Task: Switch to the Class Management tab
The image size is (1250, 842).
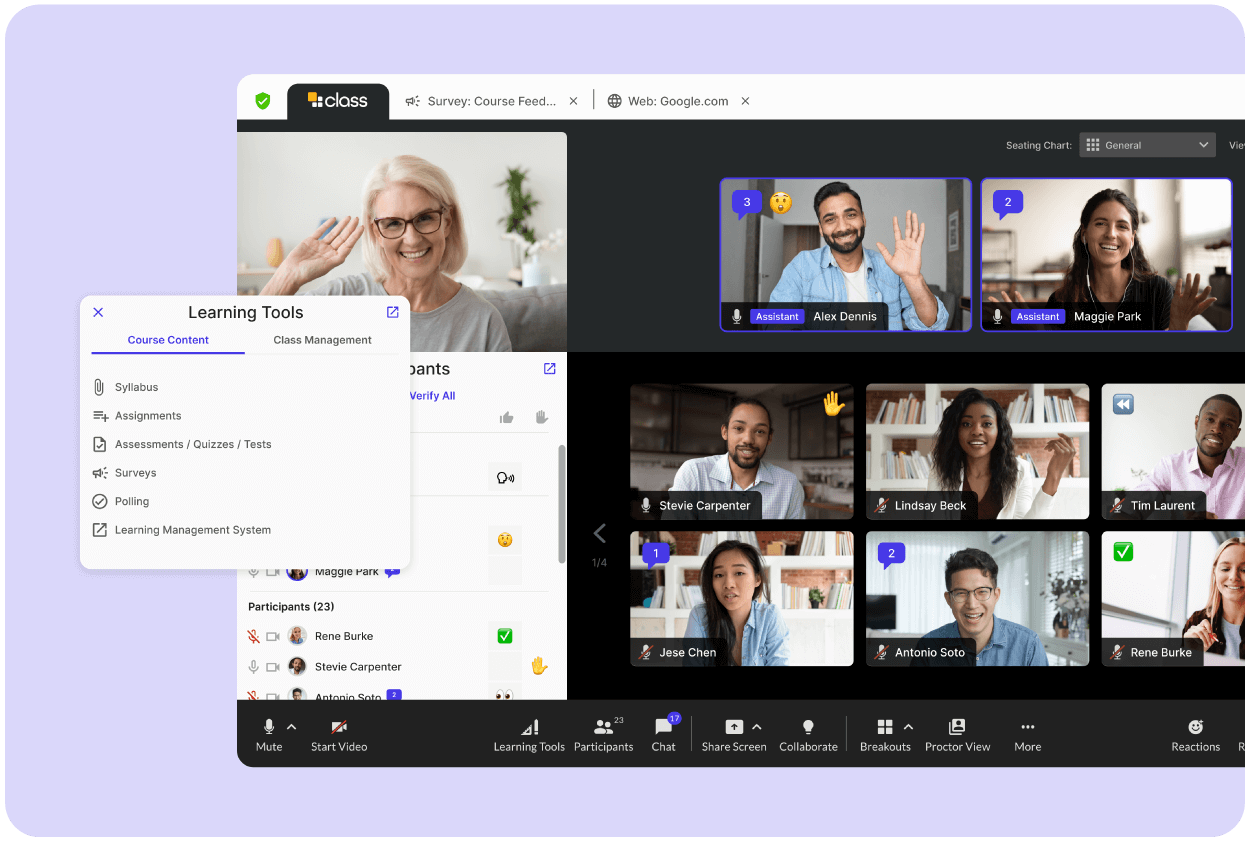Action: pos(322,340)
